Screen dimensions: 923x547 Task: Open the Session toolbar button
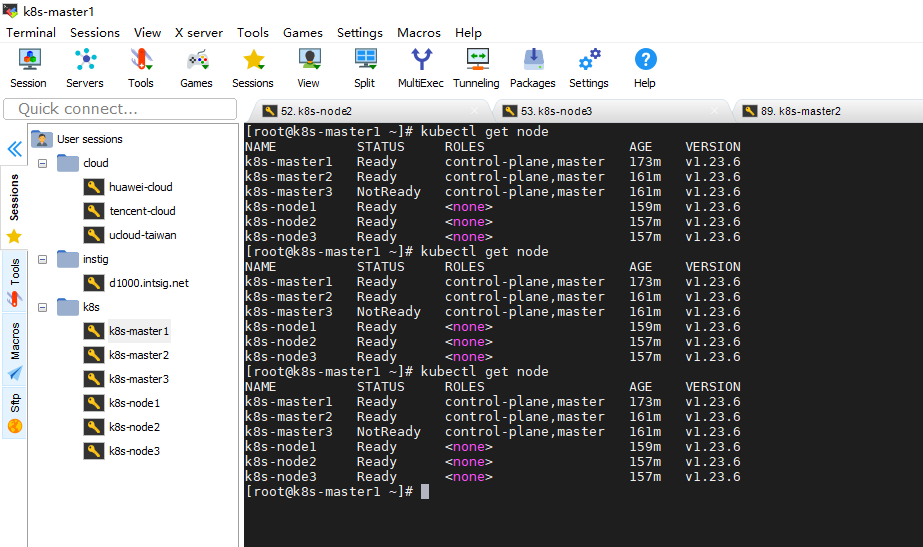tap(28, 68)
